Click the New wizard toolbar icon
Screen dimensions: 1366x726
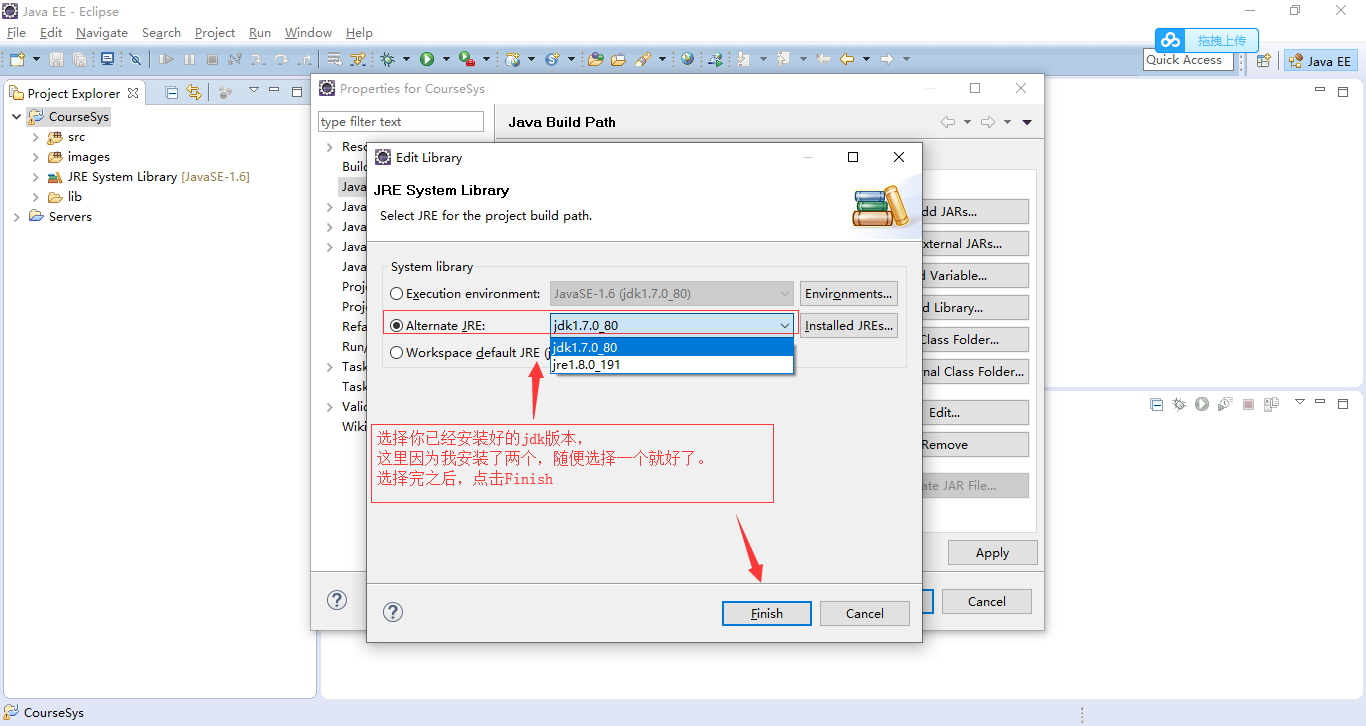(17, 59)
